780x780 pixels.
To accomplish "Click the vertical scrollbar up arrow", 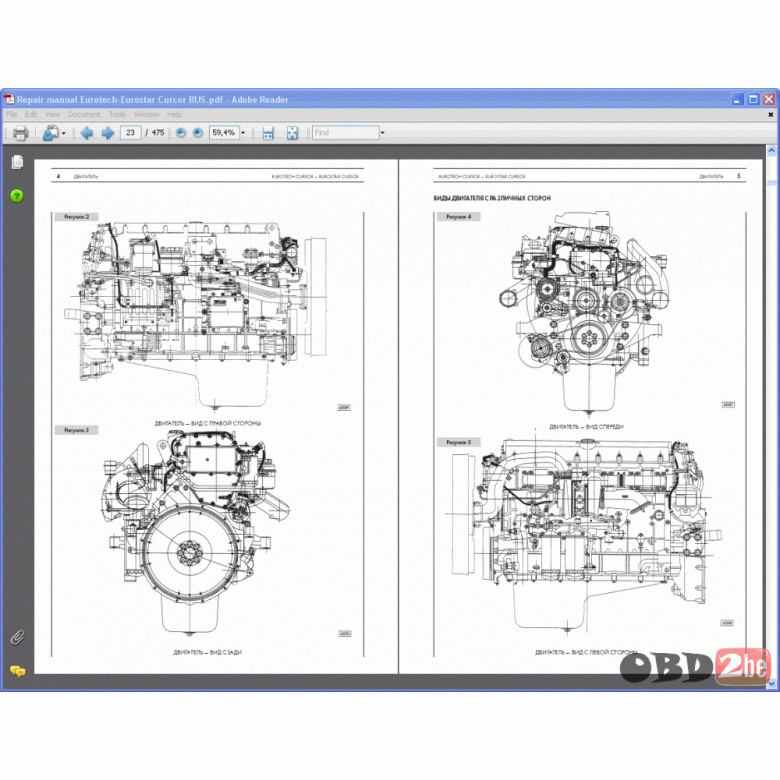I will pos(771,150).
